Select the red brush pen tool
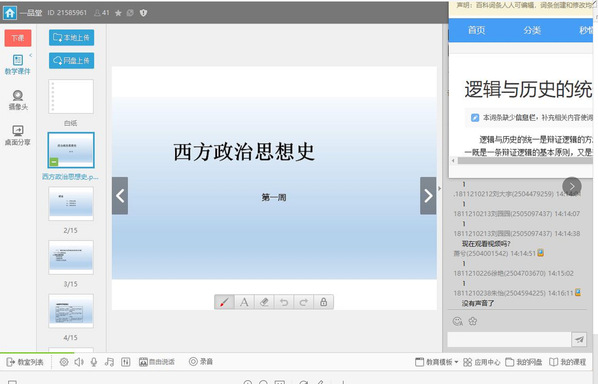 [x=224, y=302]
